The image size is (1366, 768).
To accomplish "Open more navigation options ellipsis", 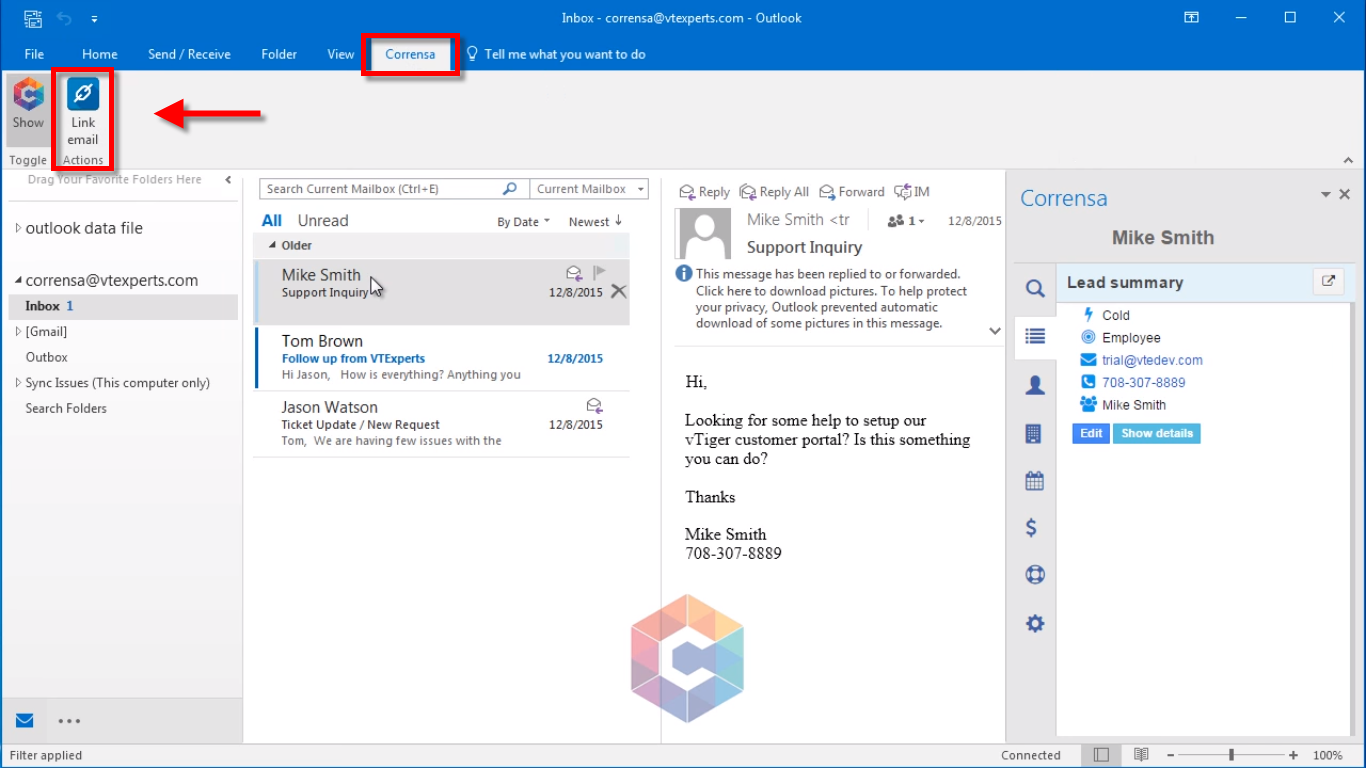I will pos(69,720).
